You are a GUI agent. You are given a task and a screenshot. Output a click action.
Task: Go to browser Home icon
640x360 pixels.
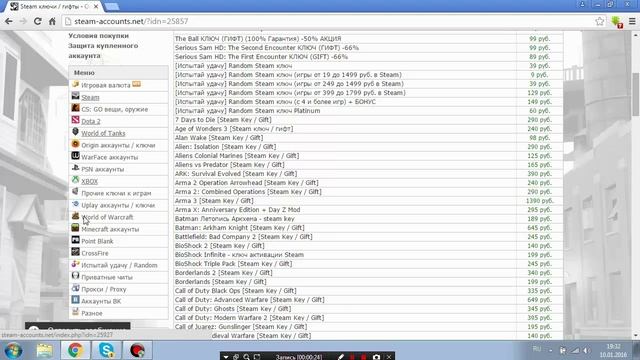[x=52, y=21]
